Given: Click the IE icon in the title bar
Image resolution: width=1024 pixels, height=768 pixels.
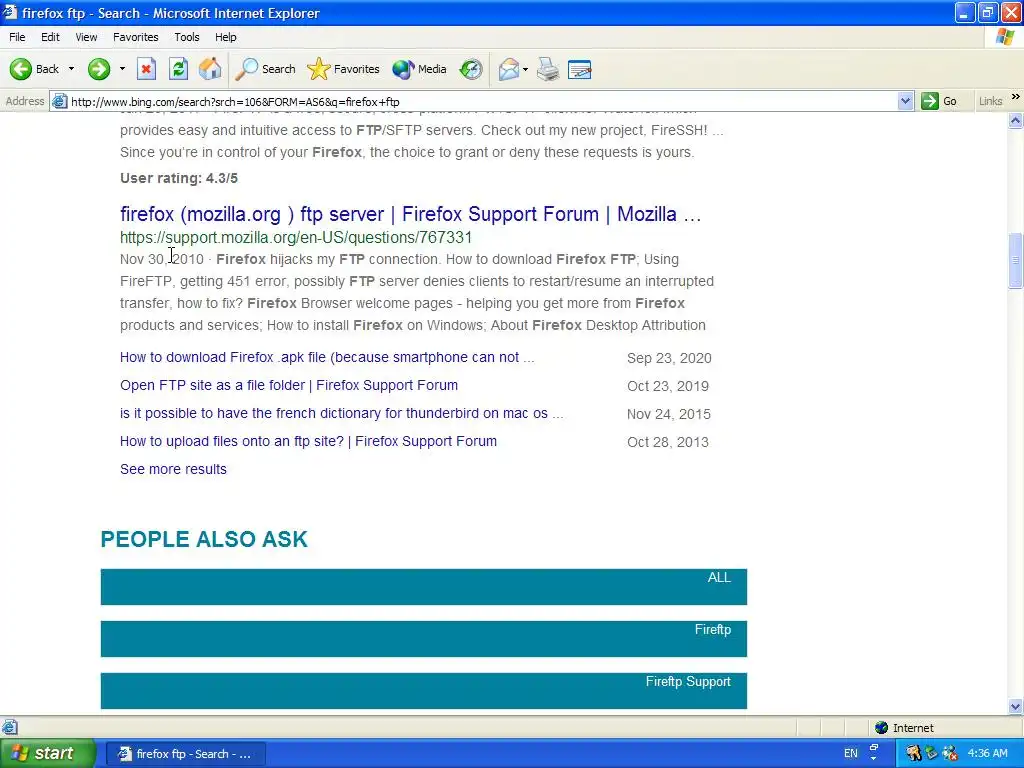Looking at the screenshot, I should point(9,12).
